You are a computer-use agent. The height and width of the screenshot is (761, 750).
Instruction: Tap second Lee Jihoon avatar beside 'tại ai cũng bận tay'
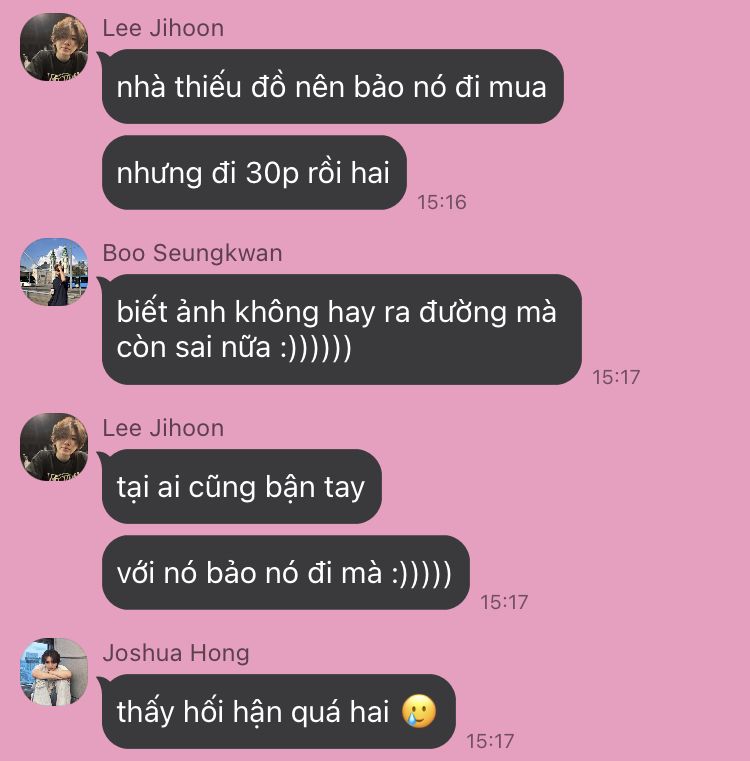coord(54,447)
